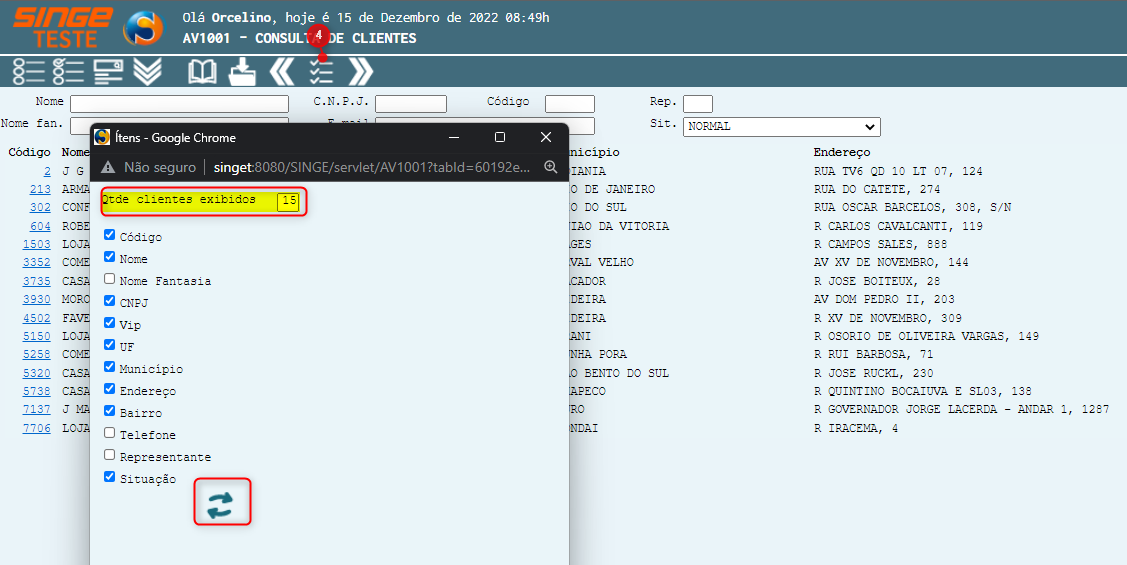Image resolution: width=1127 pixels, height=565 pixels.
Task: Go to next page with double right chevron
Action: click(x=360, y=71)
